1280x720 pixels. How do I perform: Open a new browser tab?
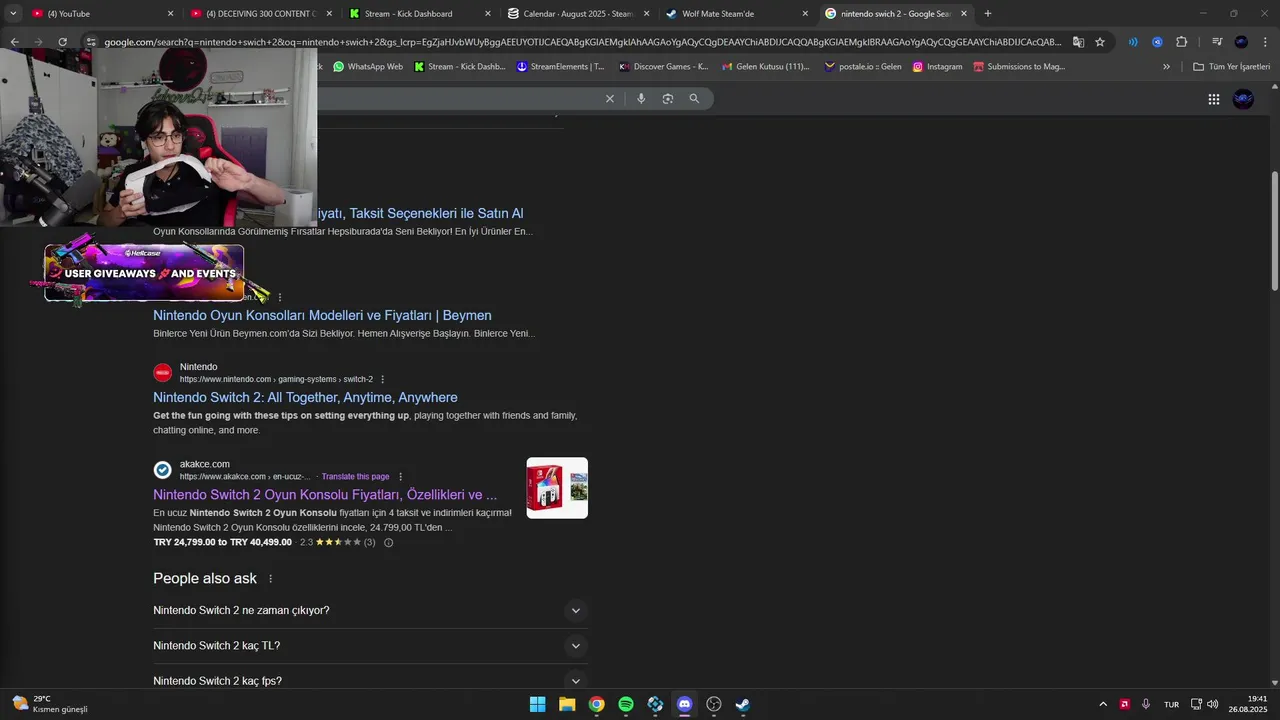point(988,14)
